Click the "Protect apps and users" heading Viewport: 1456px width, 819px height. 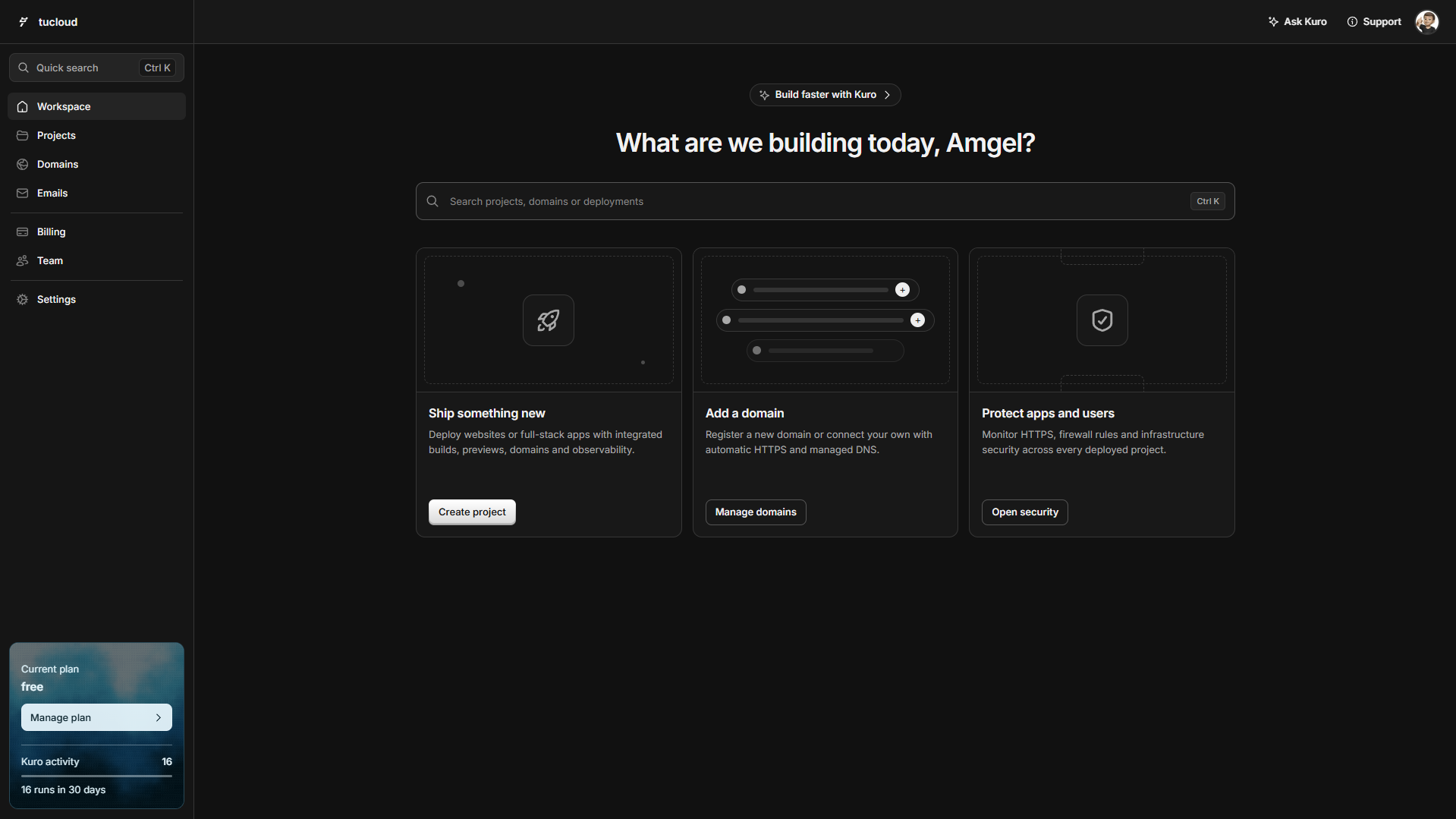pyautogui.click(x=1048, y=414)
